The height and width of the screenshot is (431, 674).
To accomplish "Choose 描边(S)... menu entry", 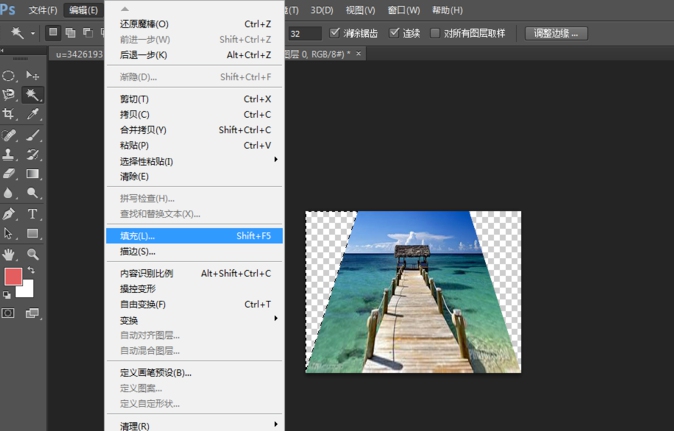I will pos(194,251).
